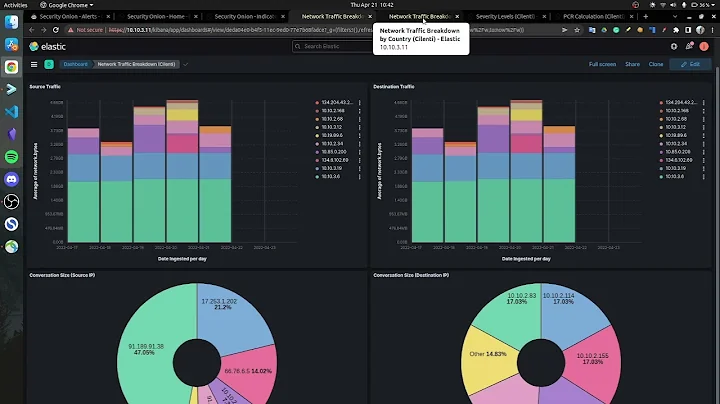Image resolution: width=720 pixels, height=404 pixels.
Task: Open the Chrome tab search dropdown arrow
Action: coord(675,16)
